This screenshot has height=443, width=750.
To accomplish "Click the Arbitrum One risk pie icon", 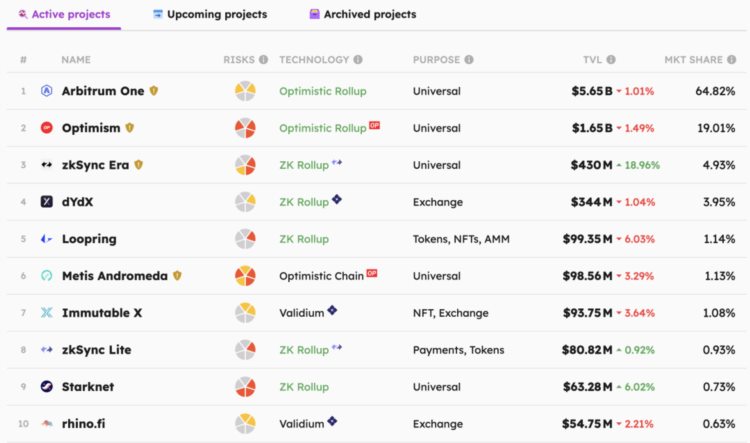I will tap(245, 91).
